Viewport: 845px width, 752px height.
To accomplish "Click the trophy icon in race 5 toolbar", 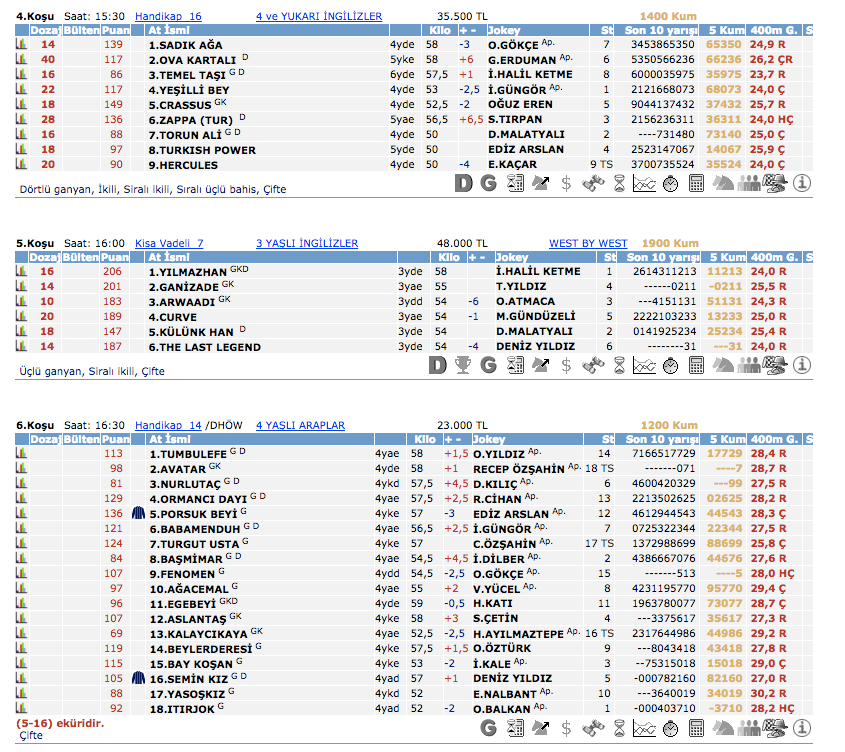I will 462,364.
